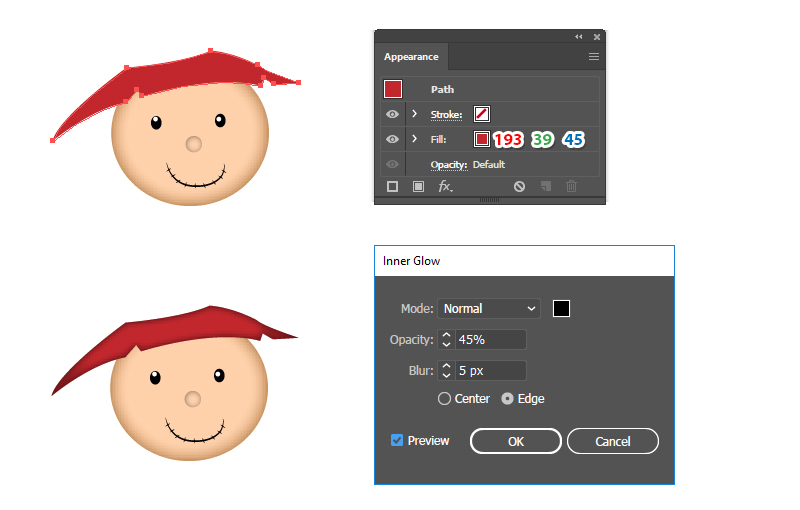The image size is (800, 510).
Task: Cancel the Inner Glow dialog
Action: pos(612,441)
